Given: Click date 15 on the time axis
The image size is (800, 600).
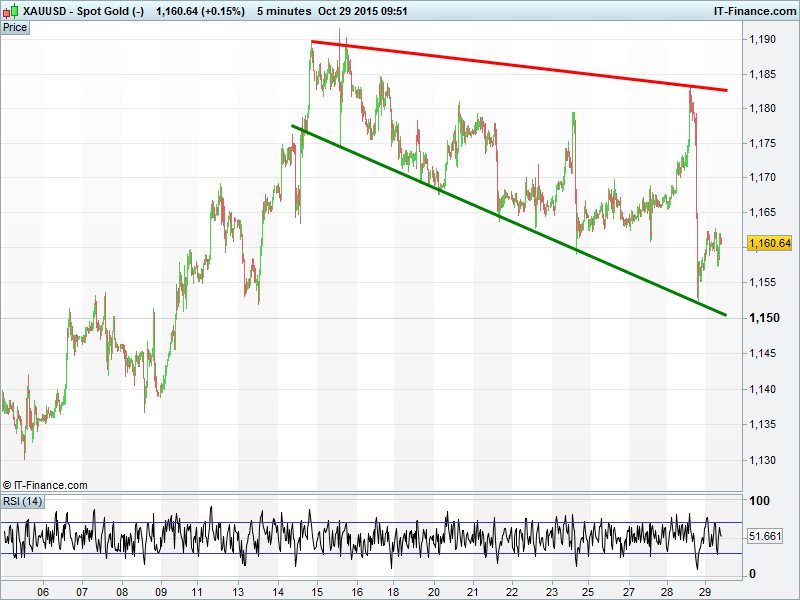Looking at the screenshot, I should pos(315,591).
